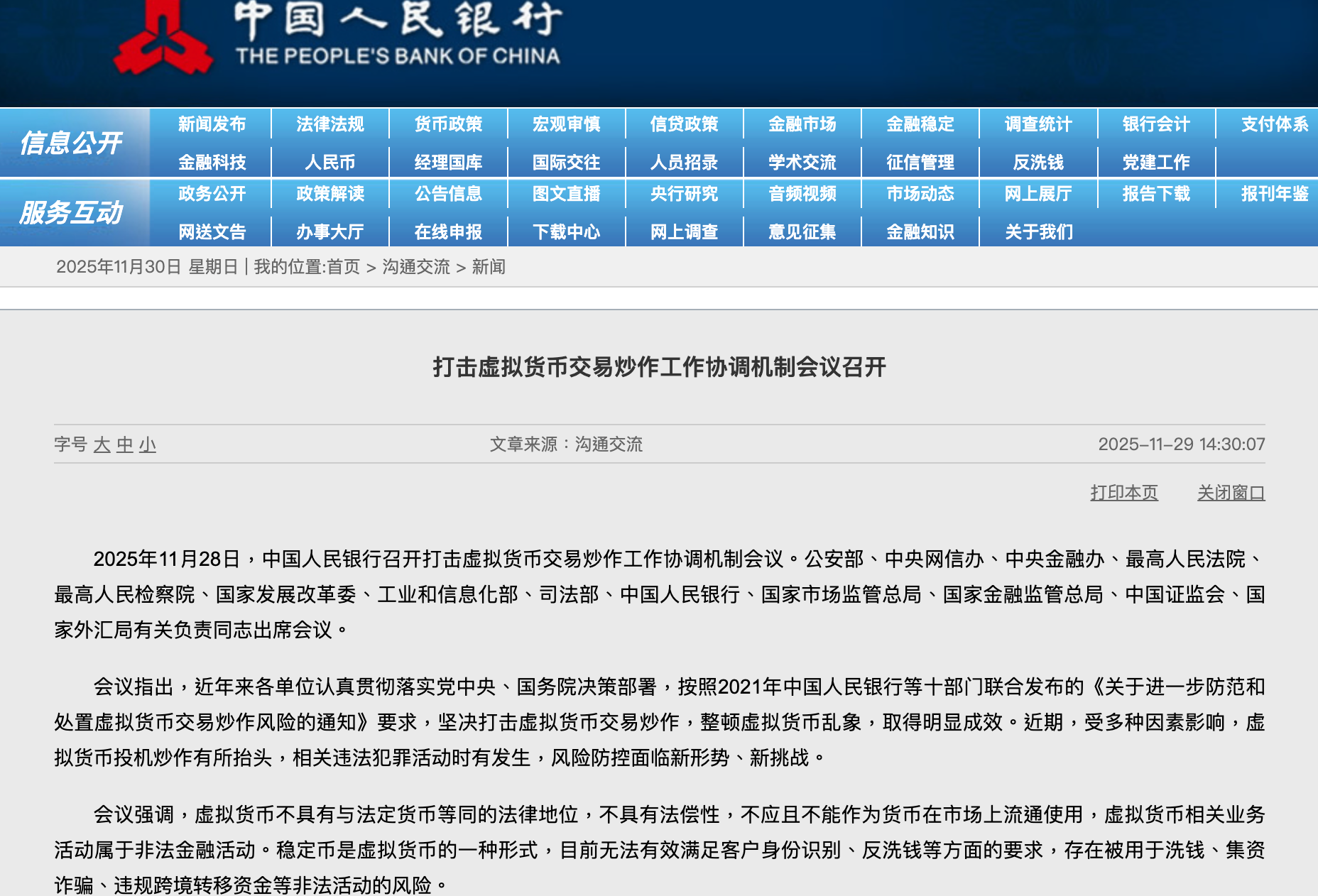Open 市场动态 menu entry
This screenshot has height=896, width=1318.
pyautogui.click(x=920, y=194)
